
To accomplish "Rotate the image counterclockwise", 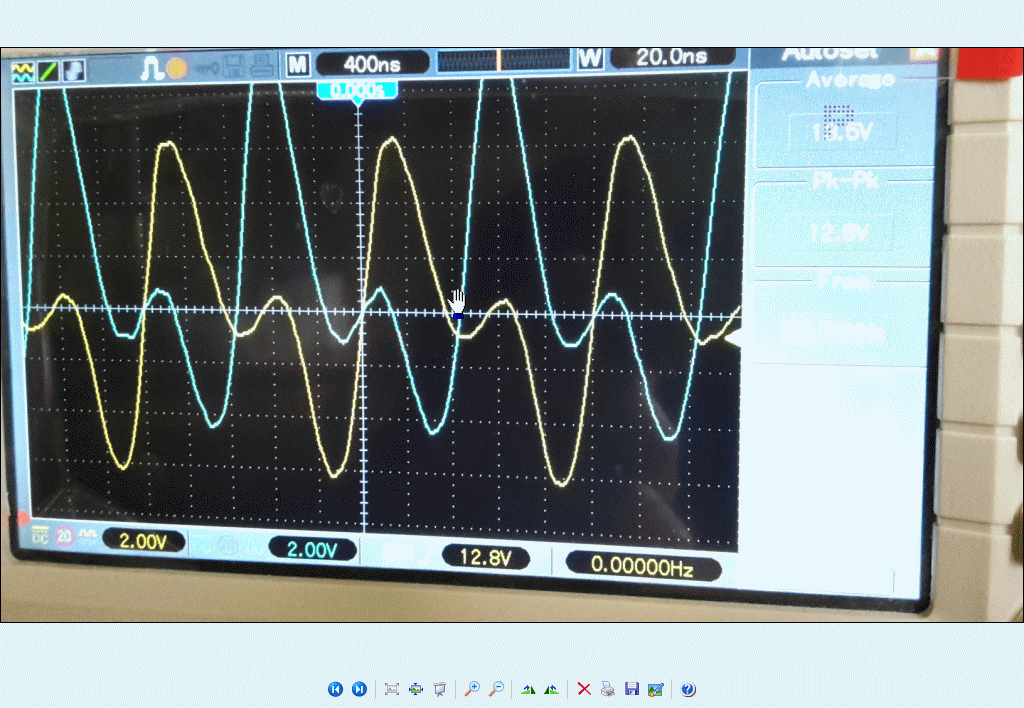I will (x=551, y=689).
